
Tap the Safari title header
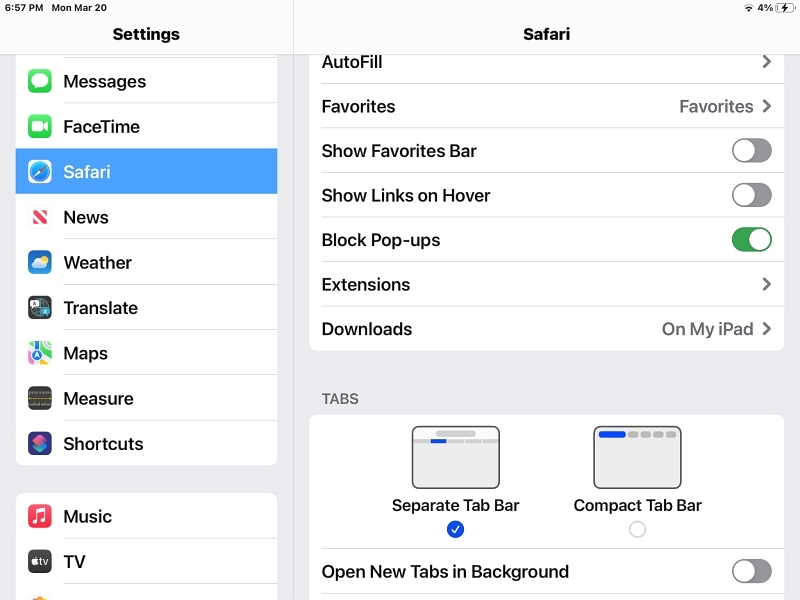[546, 34]
